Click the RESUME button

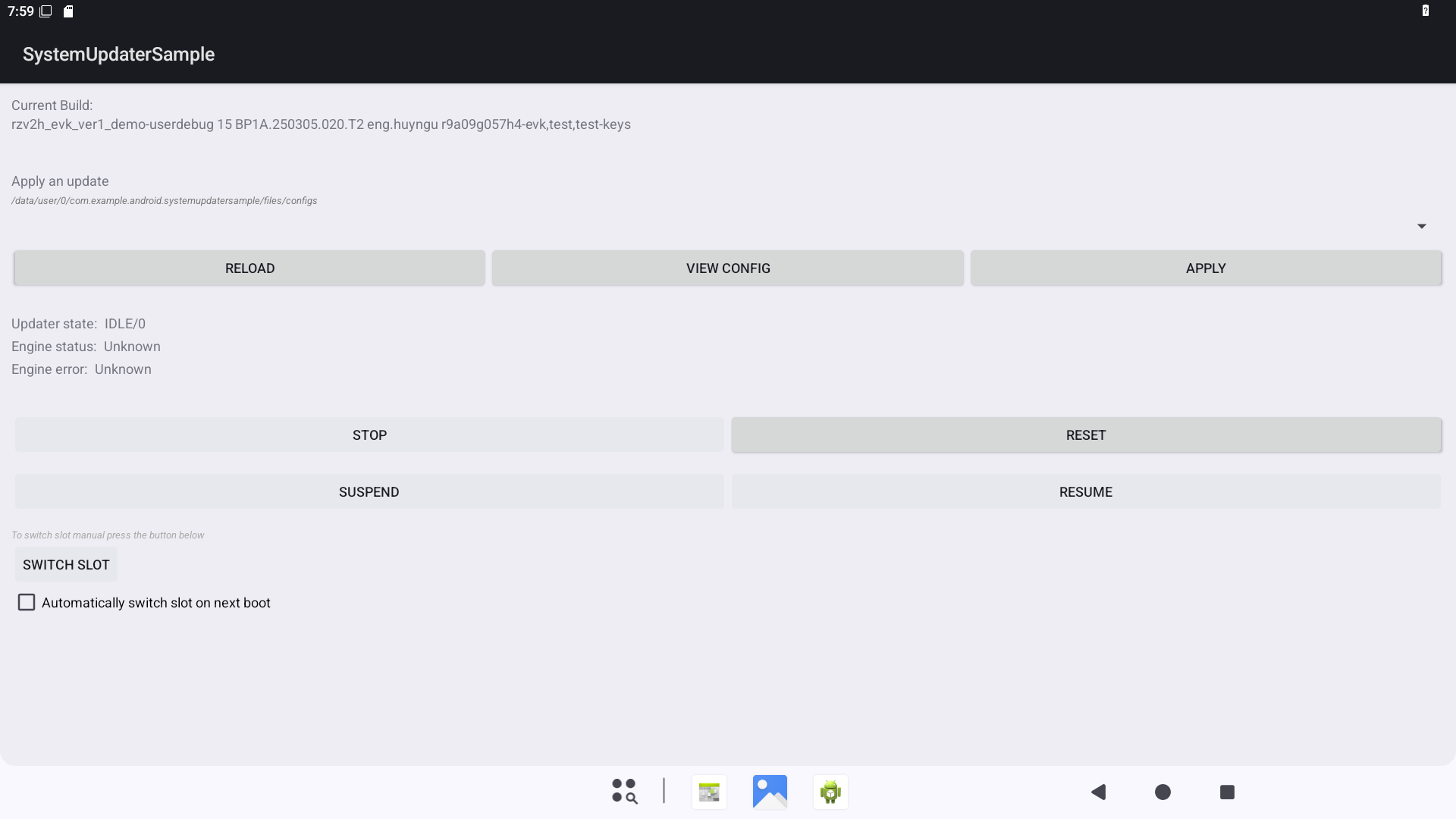1086,492
